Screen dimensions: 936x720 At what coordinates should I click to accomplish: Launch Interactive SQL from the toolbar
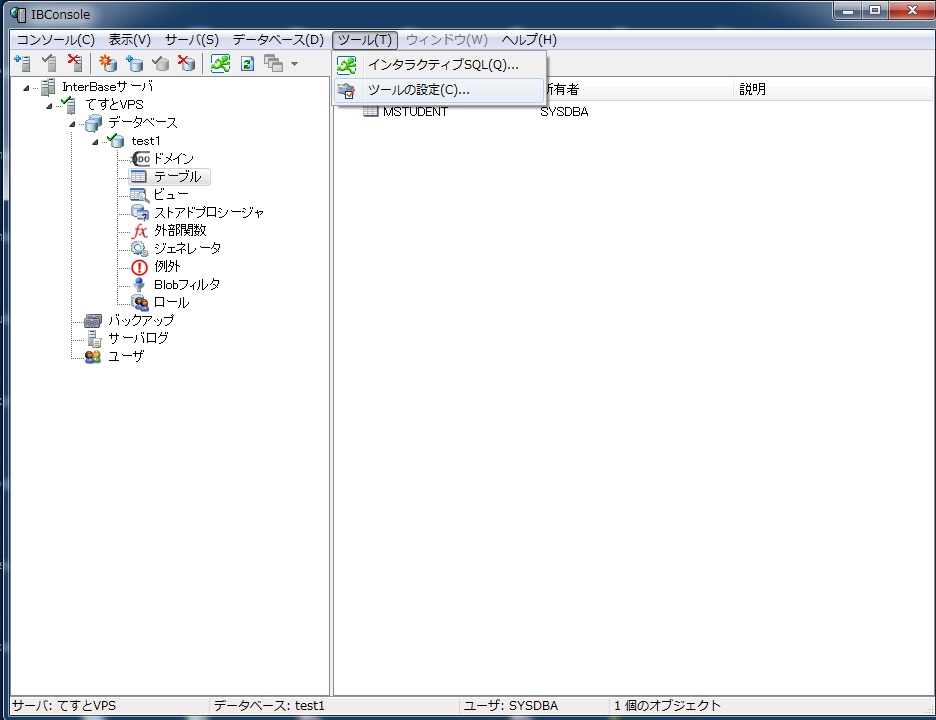220,63
